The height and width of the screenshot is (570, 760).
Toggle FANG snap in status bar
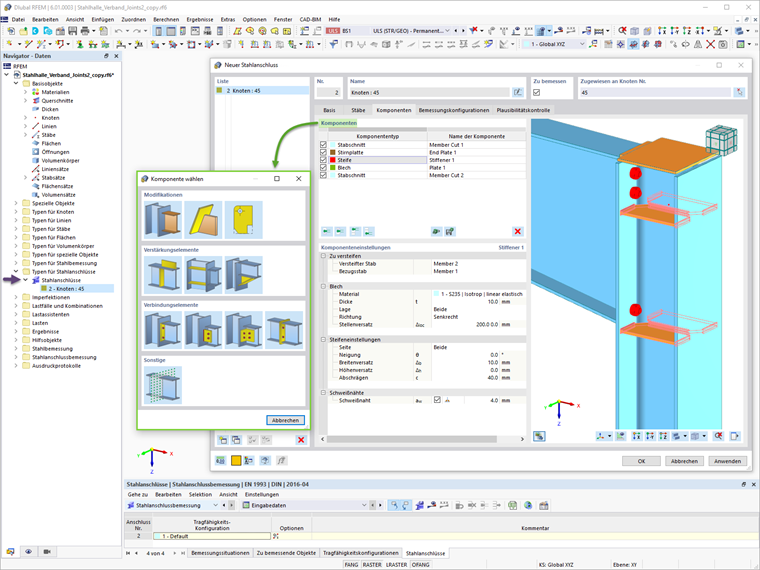click(x=351, y=565)
